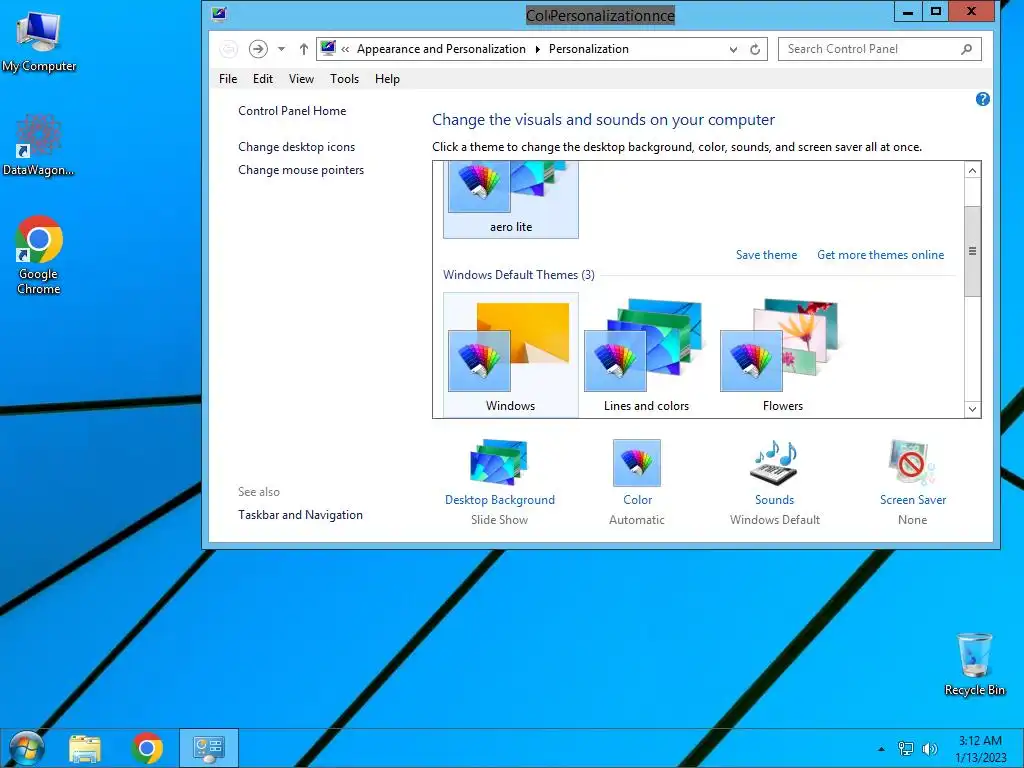
Task: Open the DataWagon desktop shortcut
Action: coord(39,145)
